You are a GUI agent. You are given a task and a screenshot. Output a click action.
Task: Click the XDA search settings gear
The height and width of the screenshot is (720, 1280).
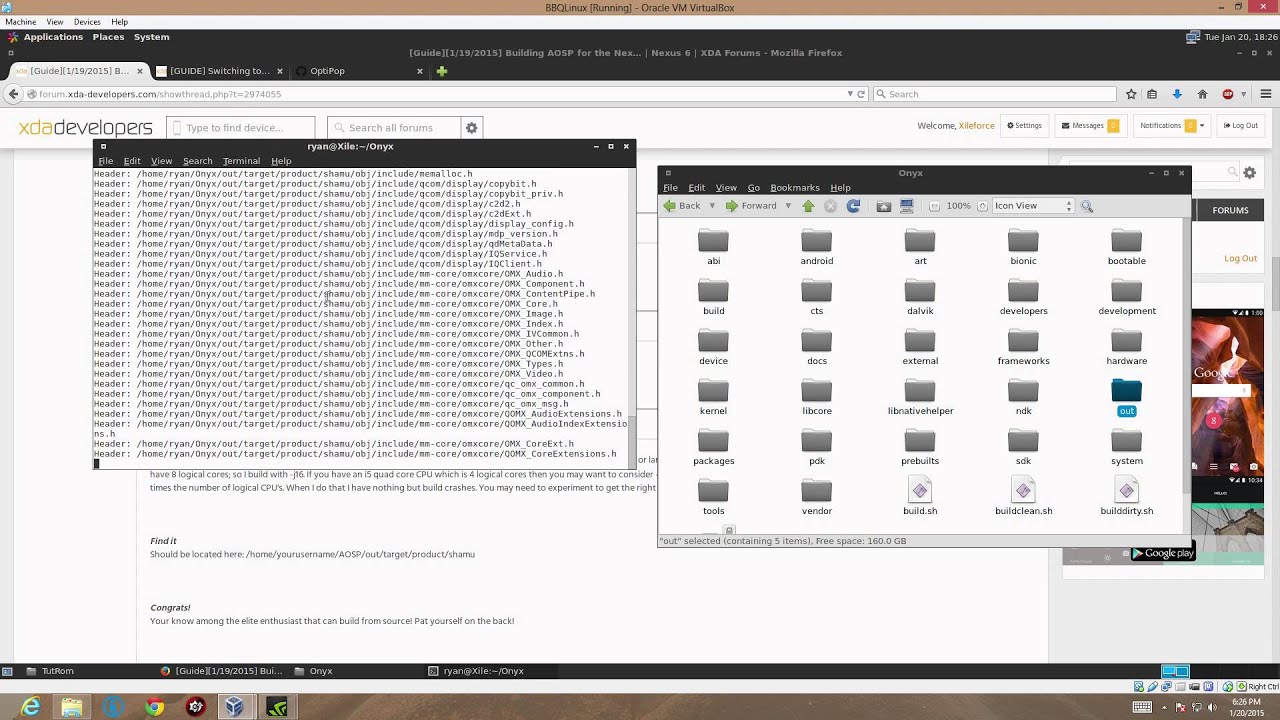(x=472, y=128)
